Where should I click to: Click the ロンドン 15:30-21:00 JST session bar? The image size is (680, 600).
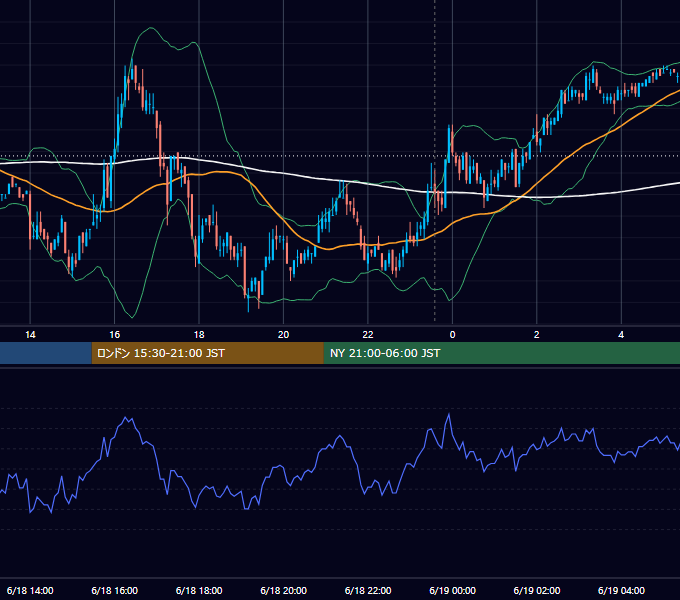click(x=207, y=353)
